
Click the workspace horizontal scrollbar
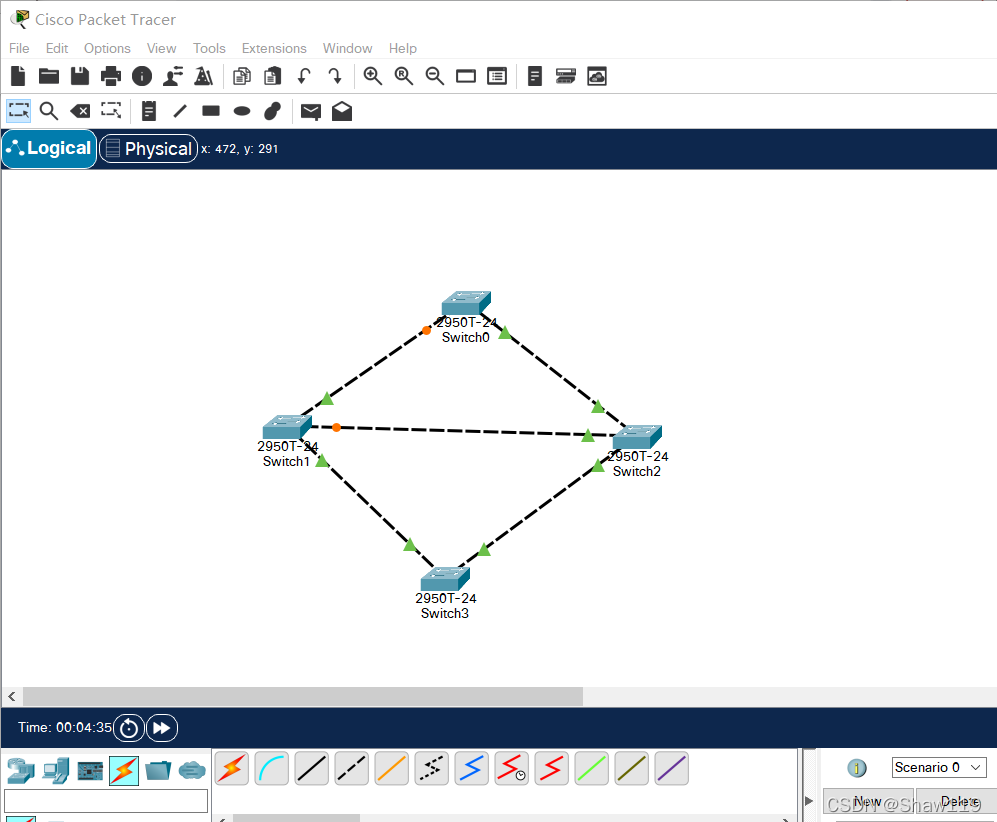(303, 696)
